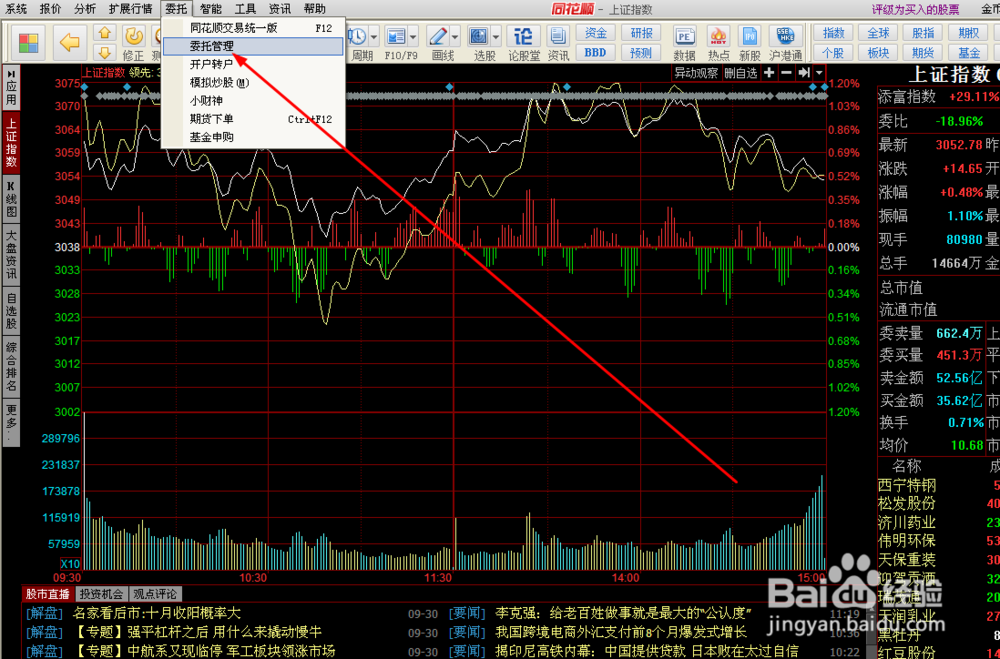1000x659 pixels.
Task: Click the 研报 toolbar button
Action: click(x=641, y=33)
